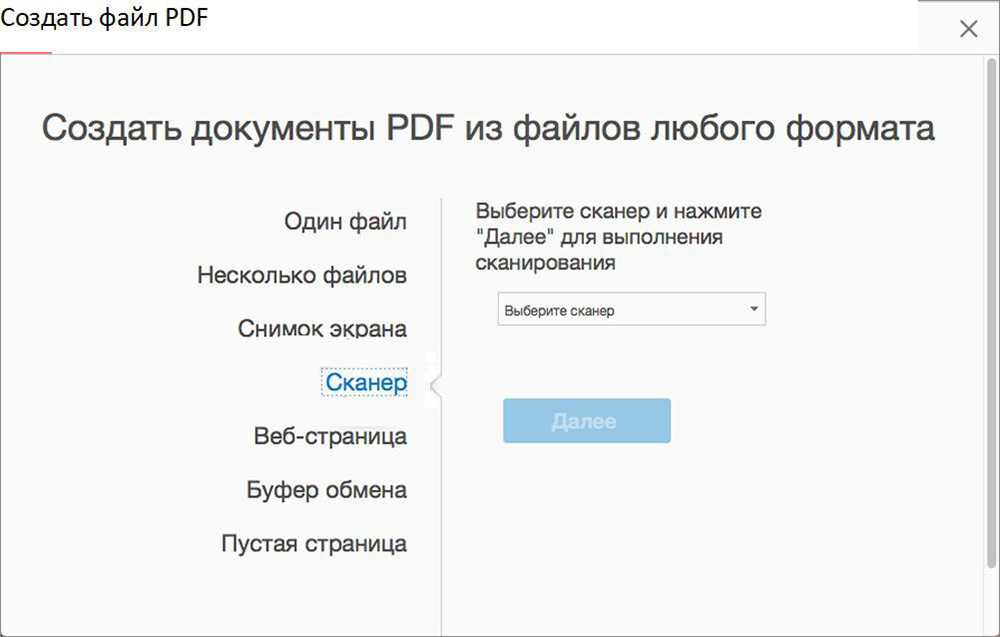Click the Создать файл PDF window title
The image size is (1000, 637).
pos(104,19)
